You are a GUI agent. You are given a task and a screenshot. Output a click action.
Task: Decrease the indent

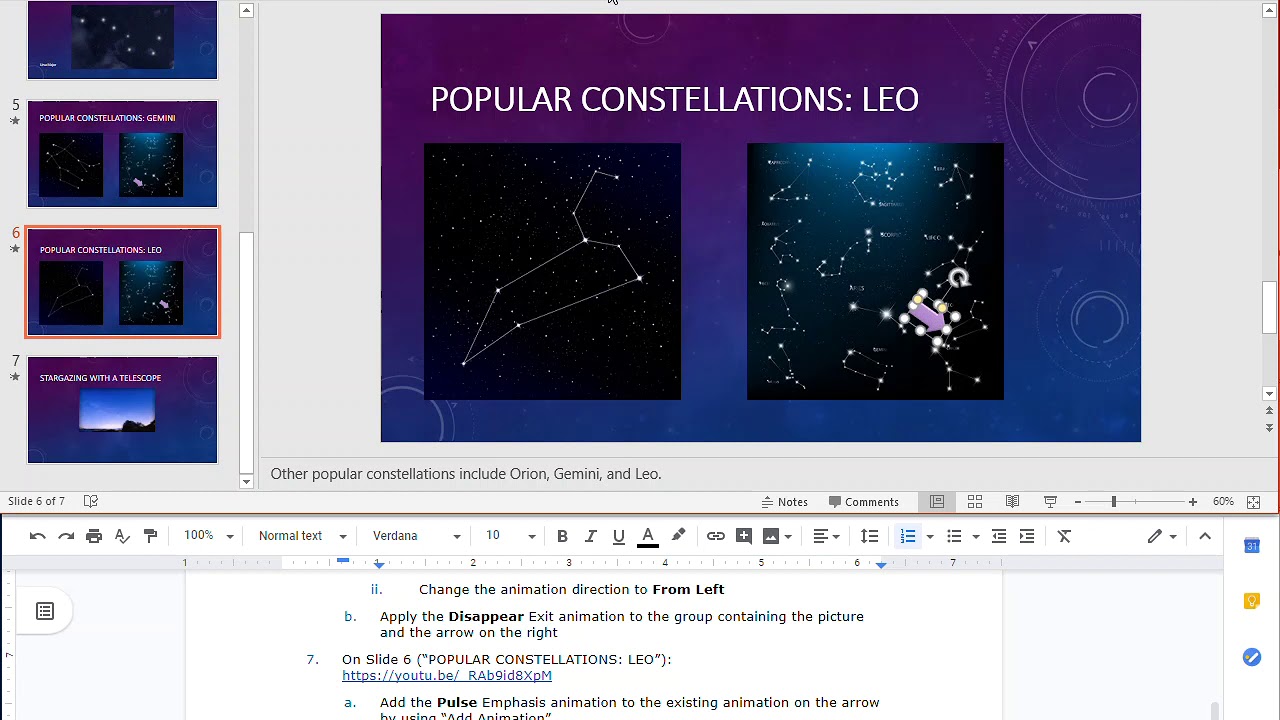(998, 536)
